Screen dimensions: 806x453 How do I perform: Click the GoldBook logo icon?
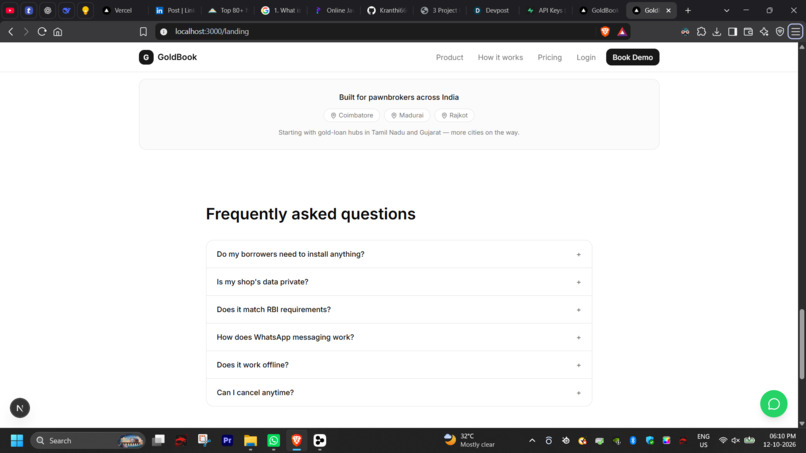click(x=146, y=57)
